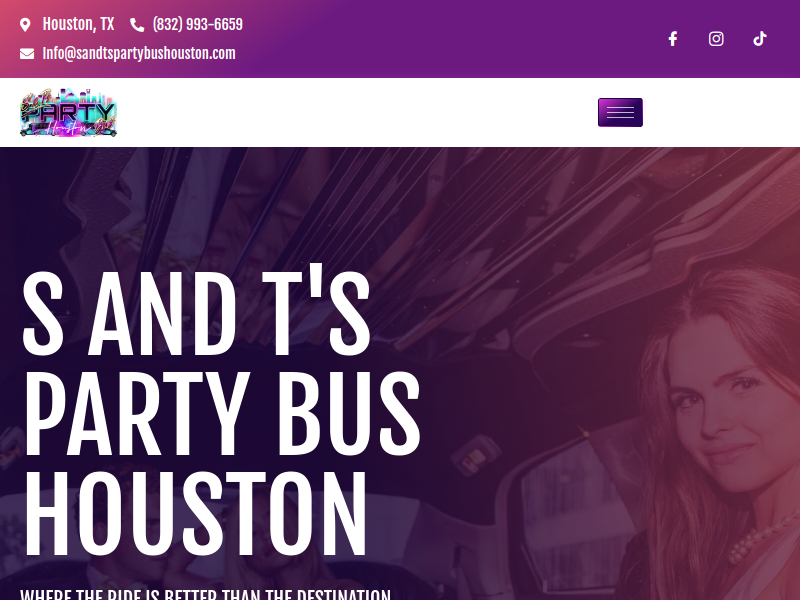Toggle the hamburger navigation menu
The height and width of the screenshot is (600, 800).
(x=620, y=112)
